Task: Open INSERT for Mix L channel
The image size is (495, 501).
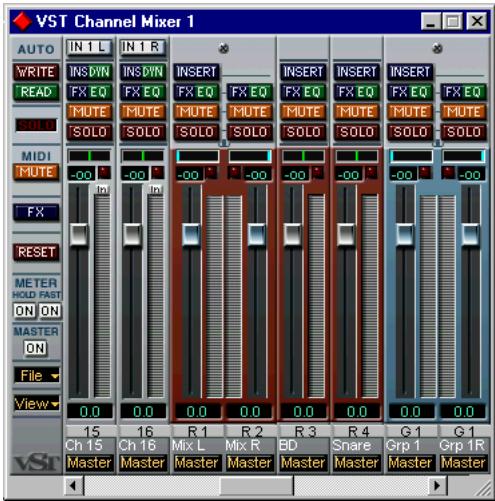Action: click(196, 72)
